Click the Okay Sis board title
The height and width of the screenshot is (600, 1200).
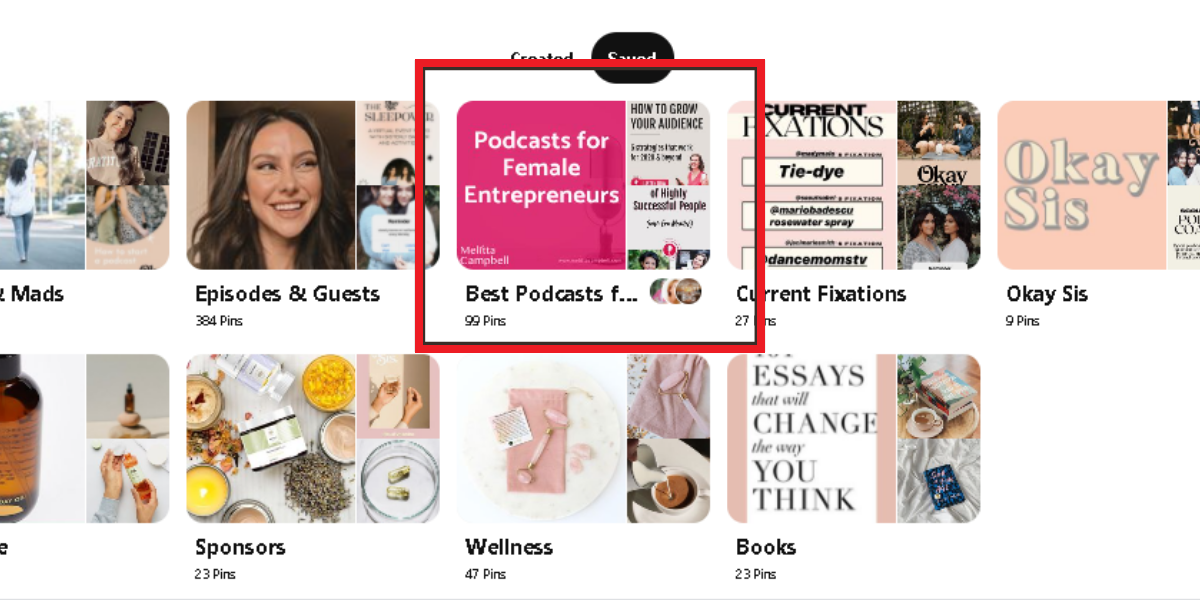pos(1047,294)
